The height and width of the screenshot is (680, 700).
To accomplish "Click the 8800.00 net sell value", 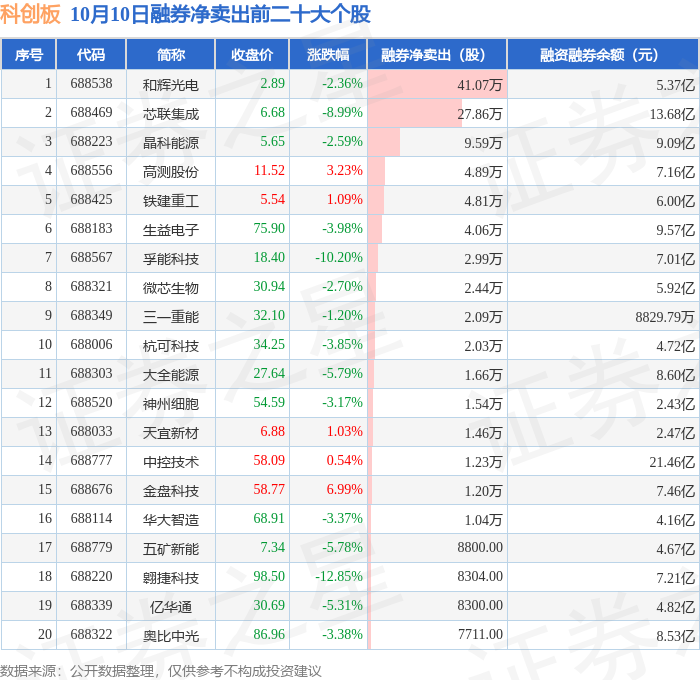I will [480, 548].
